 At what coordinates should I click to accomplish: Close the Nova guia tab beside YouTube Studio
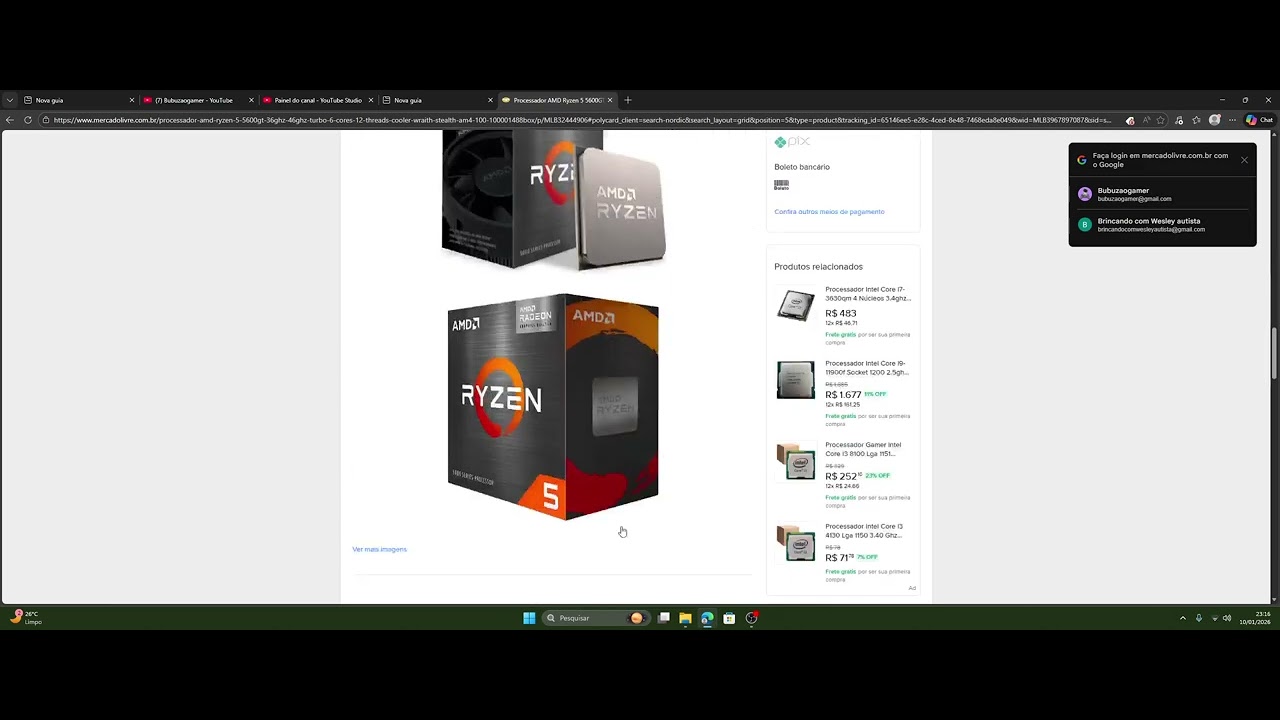(491, 100)
